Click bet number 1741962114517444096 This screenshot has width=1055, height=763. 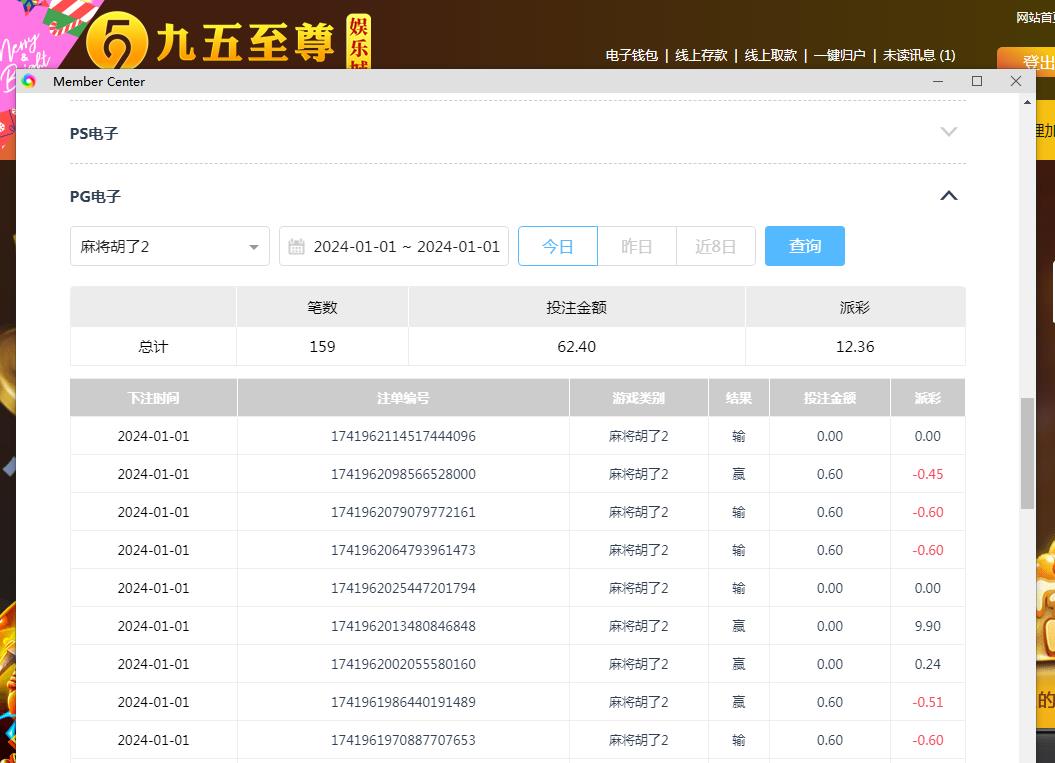403,436
